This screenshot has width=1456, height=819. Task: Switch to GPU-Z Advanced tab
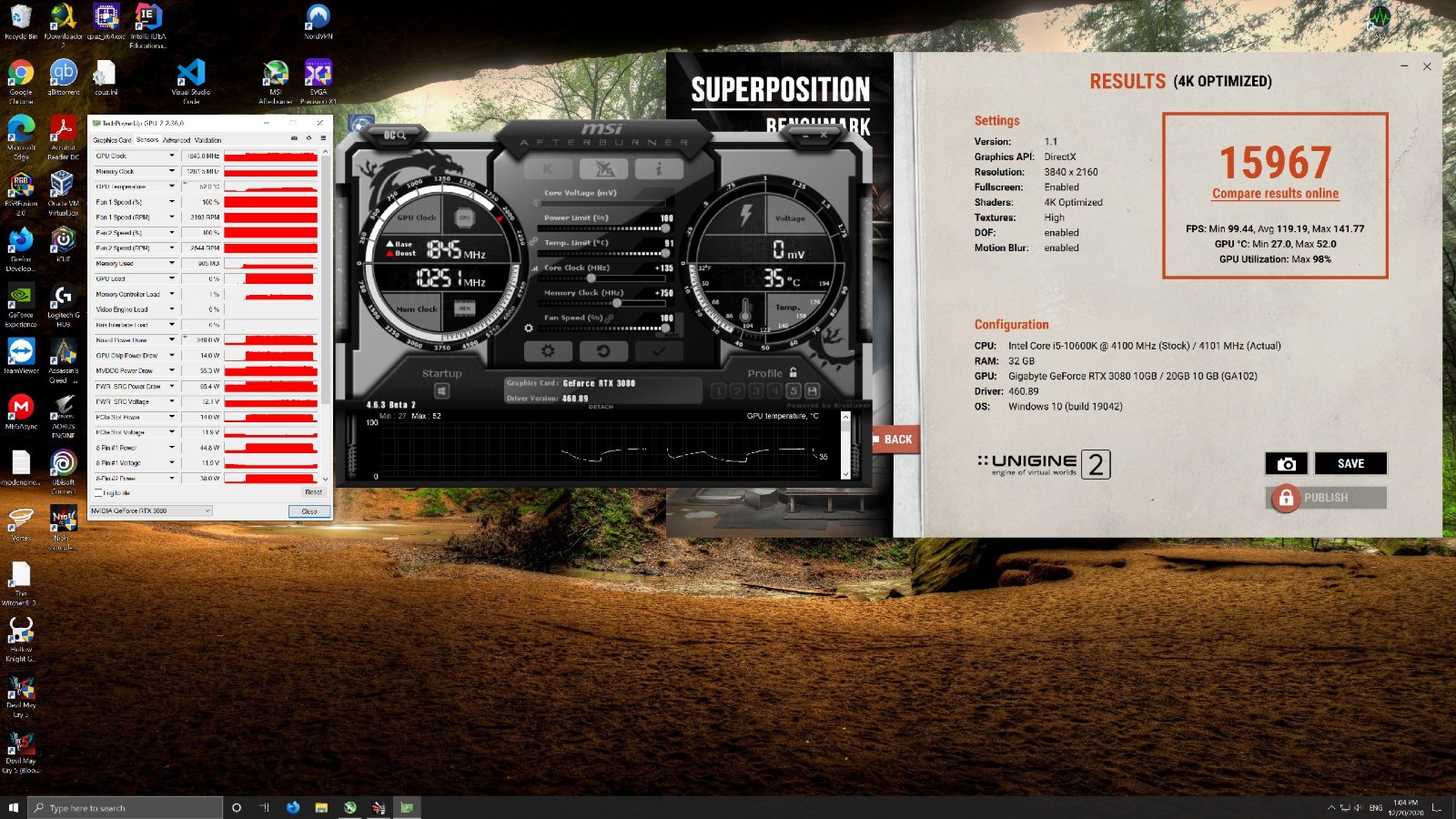177,140
